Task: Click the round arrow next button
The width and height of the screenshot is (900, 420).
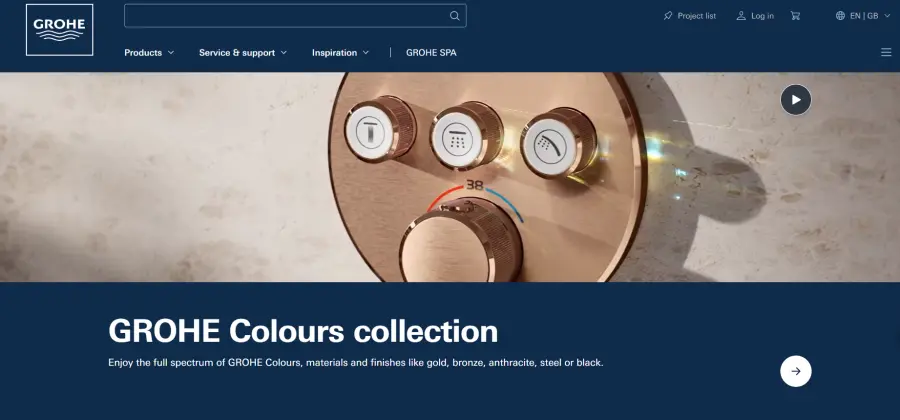Action: tap(796, 371)
